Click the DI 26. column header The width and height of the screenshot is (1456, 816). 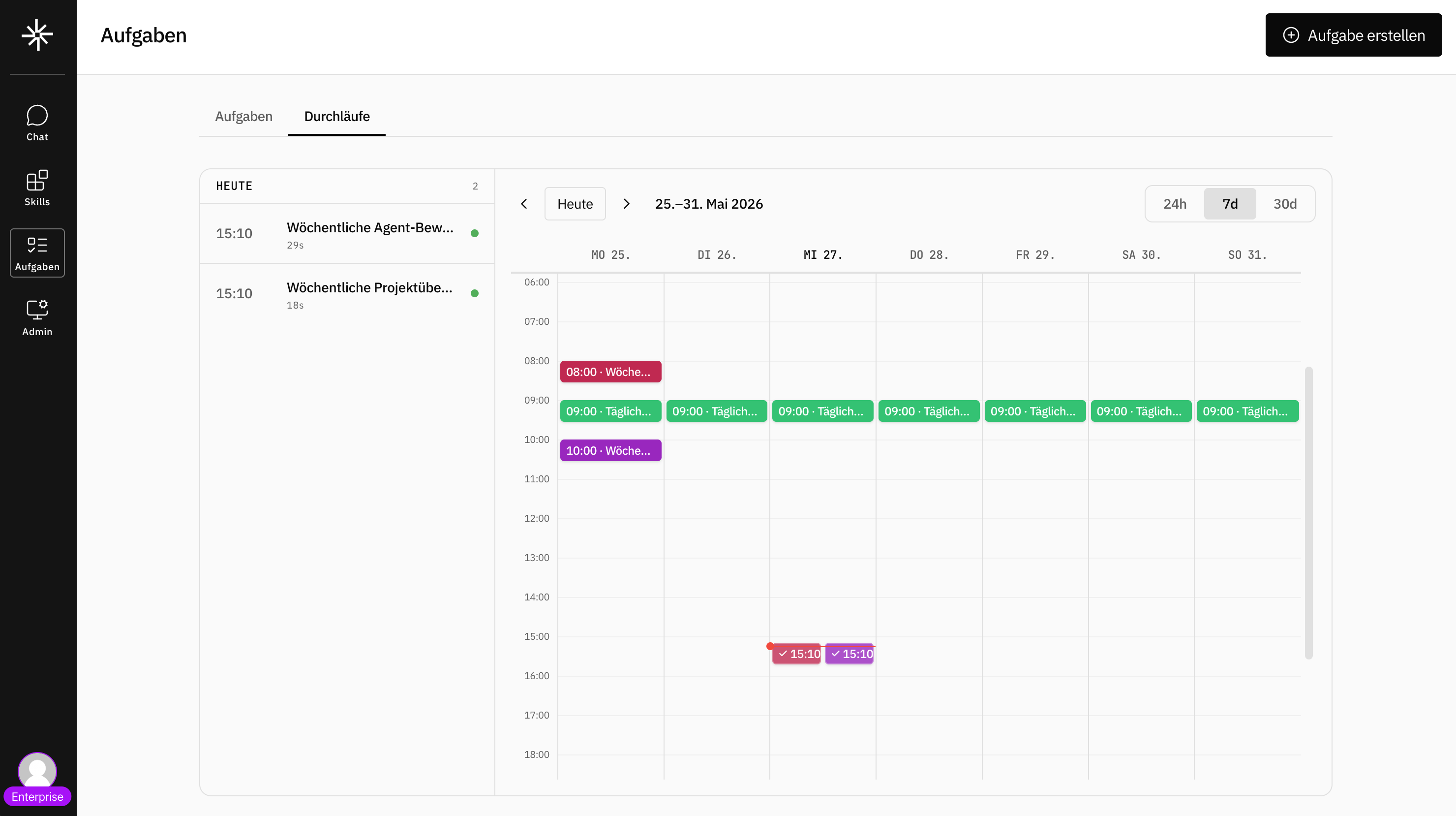pyautogui.click(x=717, y=255)
